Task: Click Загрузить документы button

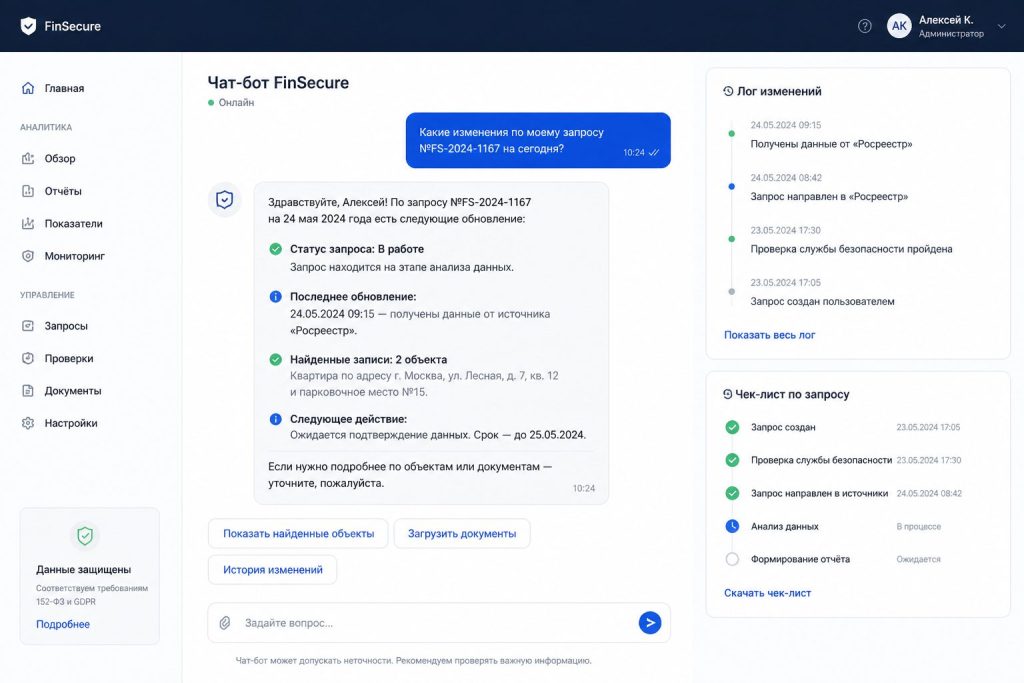Action: (462, 533)
